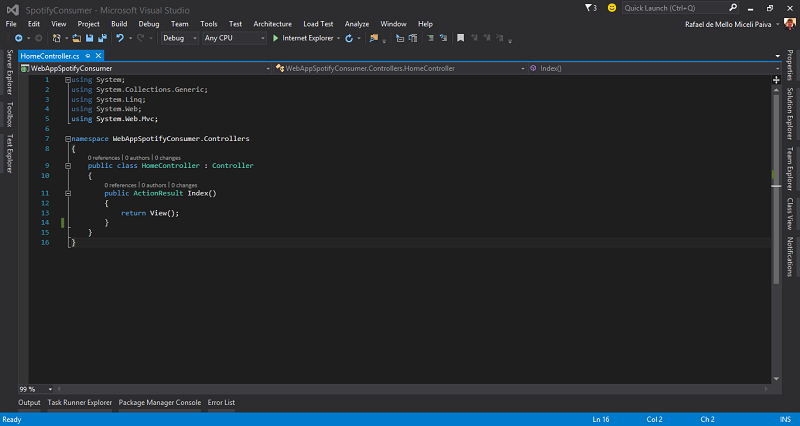Click the browser Refresh icon in toolbar

pos(349,38)
